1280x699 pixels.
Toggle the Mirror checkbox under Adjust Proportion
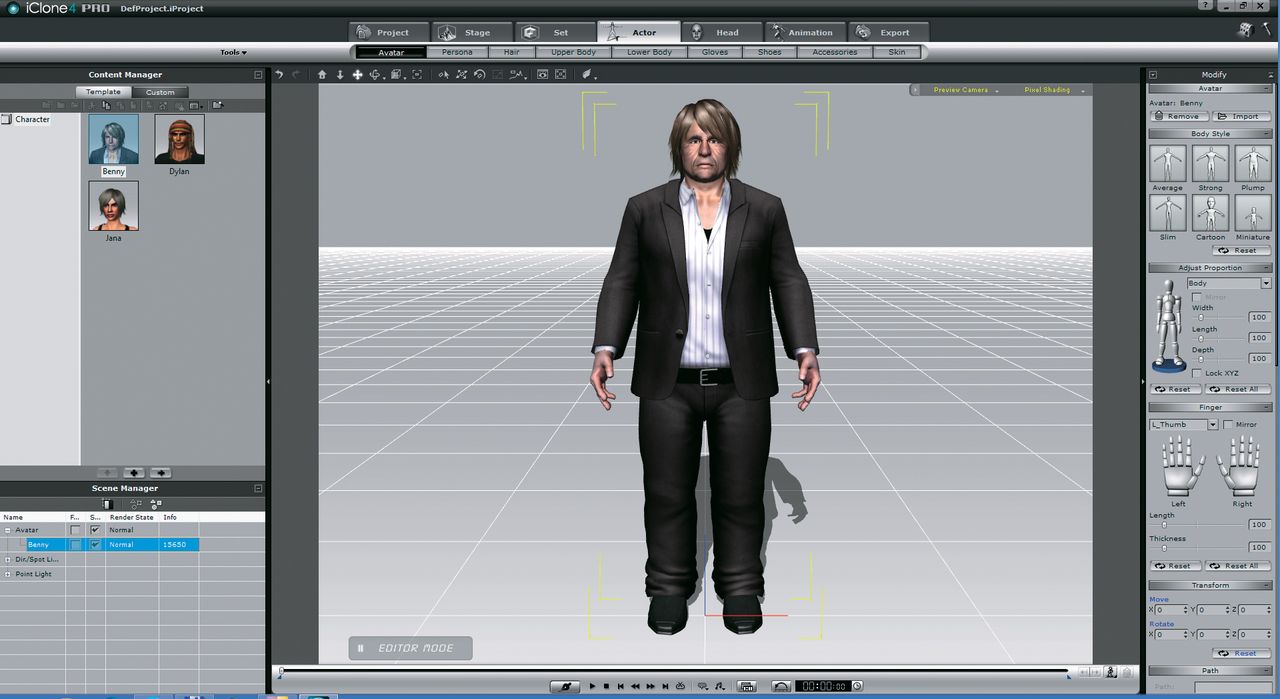(x=1199, y=297)
